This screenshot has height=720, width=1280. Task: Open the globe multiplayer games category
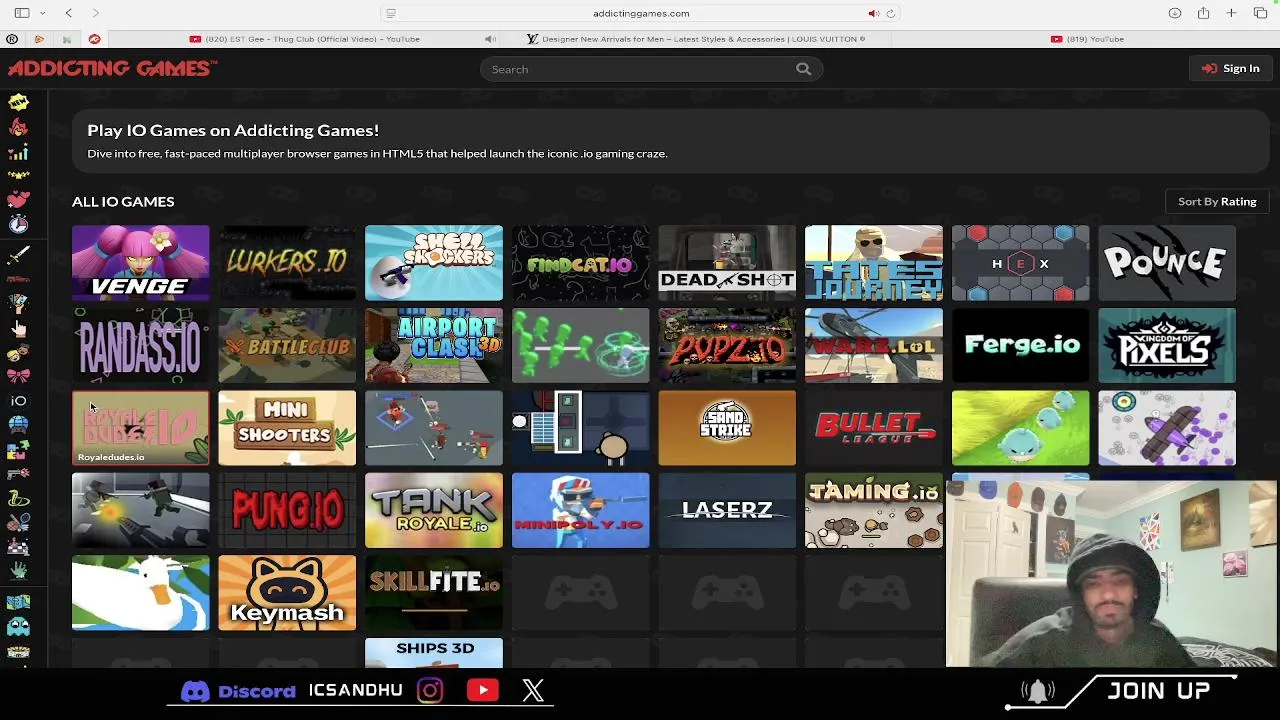[18, 424]
